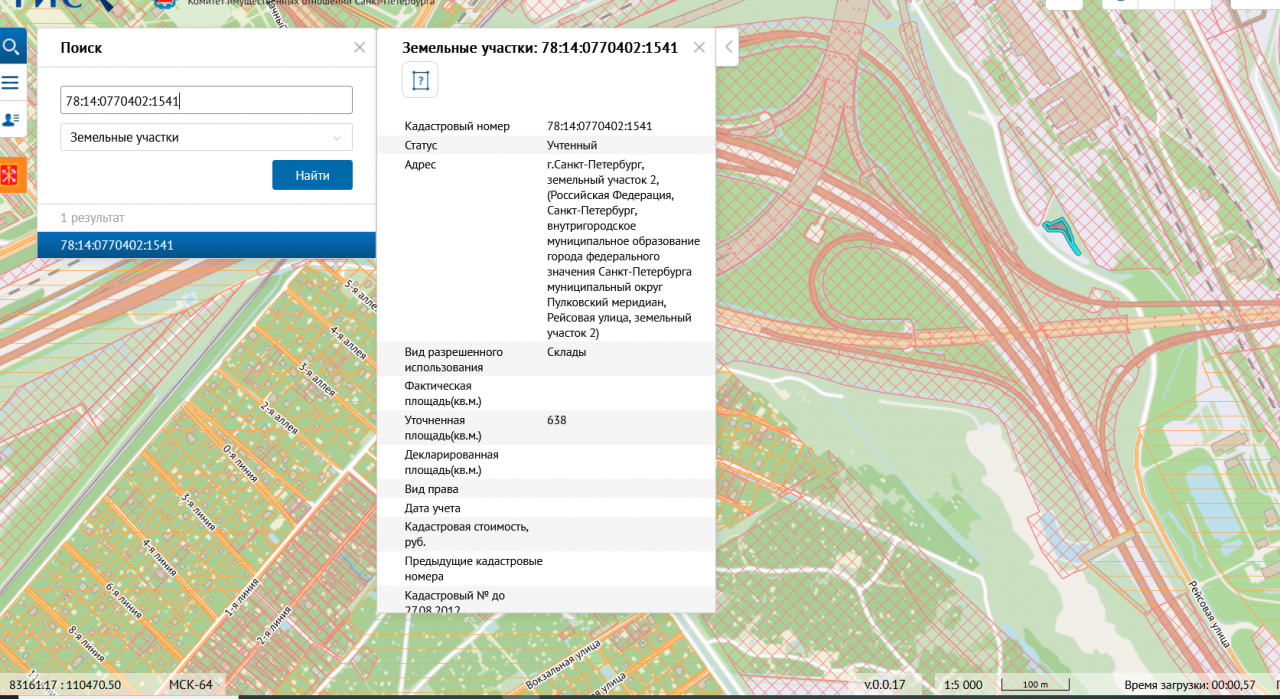Open the search tool in left sidebar
1280x699 pixels.
point(12,47)
